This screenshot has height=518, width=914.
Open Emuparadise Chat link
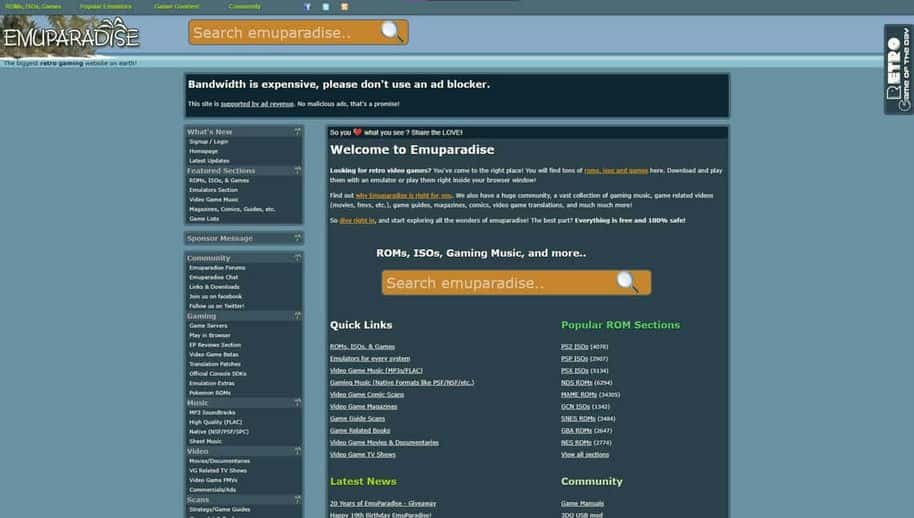[x=213, y=277]
